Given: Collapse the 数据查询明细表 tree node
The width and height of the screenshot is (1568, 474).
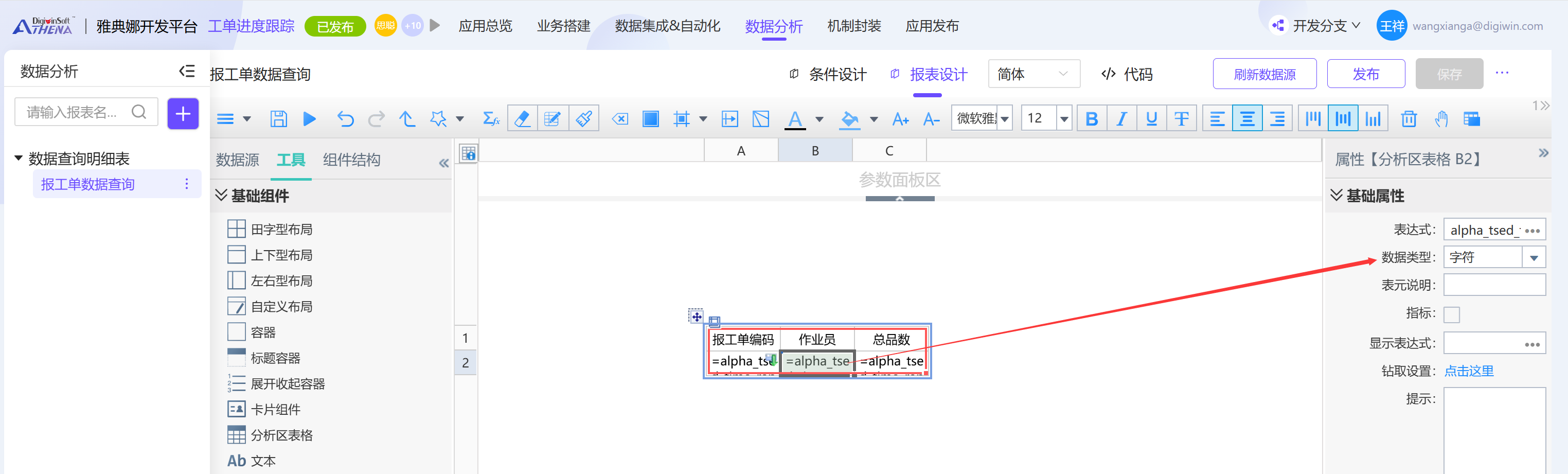Looking at the screenshot, I should pos(18,159).
